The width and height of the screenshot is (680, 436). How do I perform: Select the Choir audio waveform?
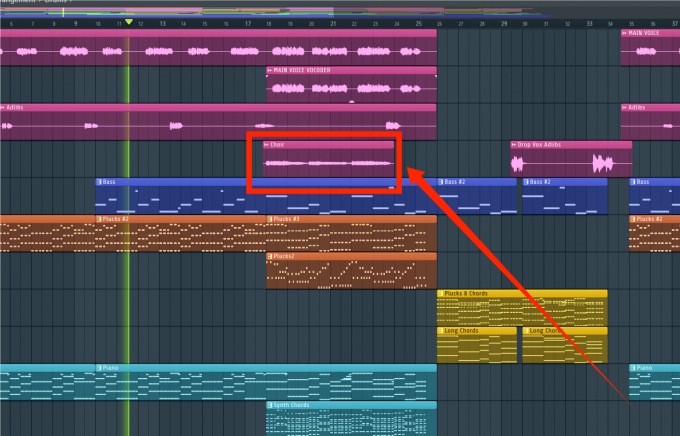tap(329, 163)
